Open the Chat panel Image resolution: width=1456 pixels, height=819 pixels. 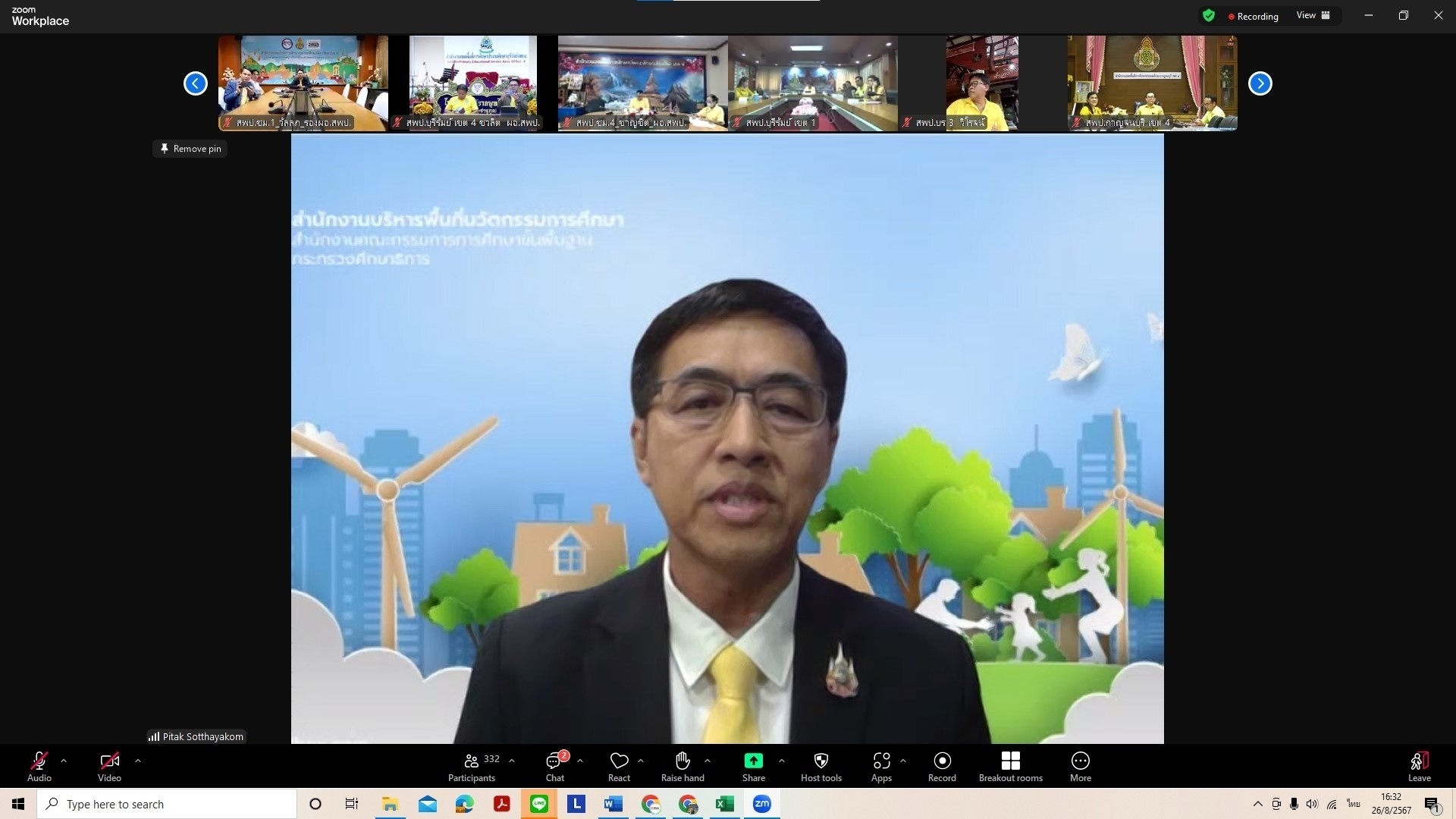(554, 766)
